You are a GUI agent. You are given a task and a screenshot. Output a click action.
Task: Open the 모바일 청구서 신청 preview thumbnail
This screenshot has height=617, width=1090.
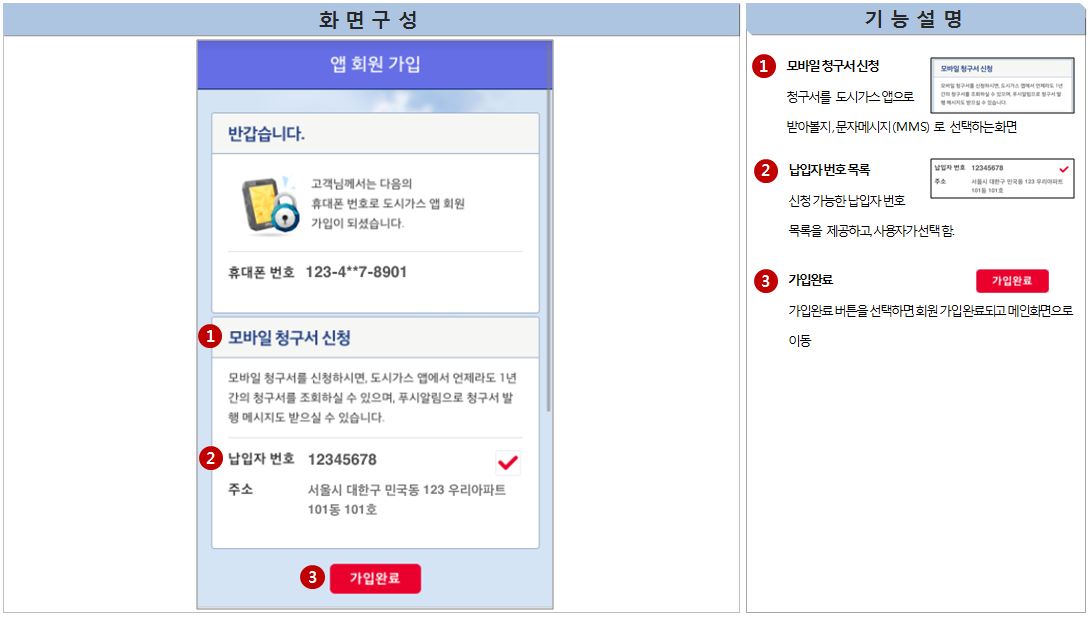click(x=1001, y=85)
